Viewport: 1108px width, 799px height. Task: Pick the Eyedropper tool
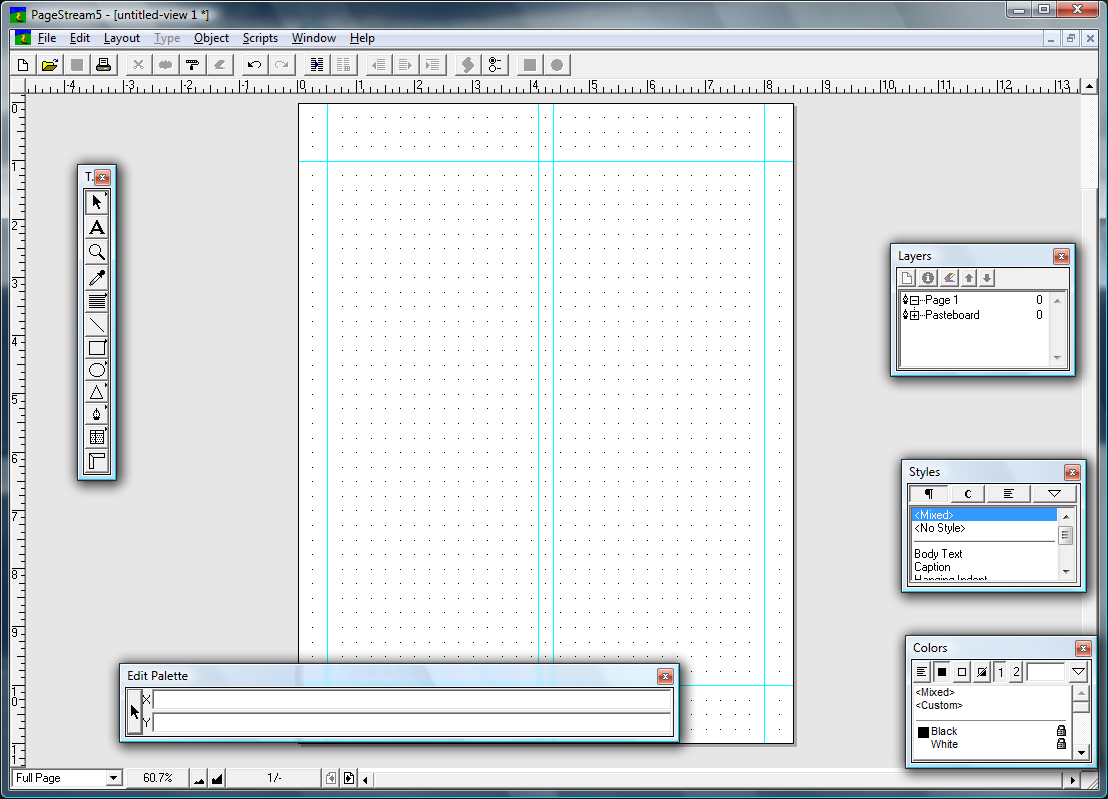pyautogui.click(x=97, y=277)
